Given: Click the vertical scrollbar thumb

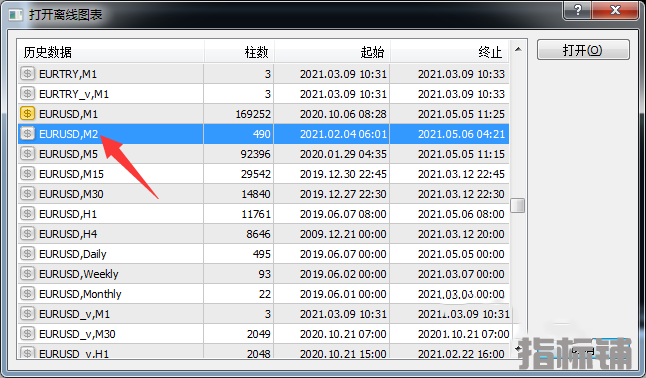Looking at the screenshot, I should coord(518,205).
